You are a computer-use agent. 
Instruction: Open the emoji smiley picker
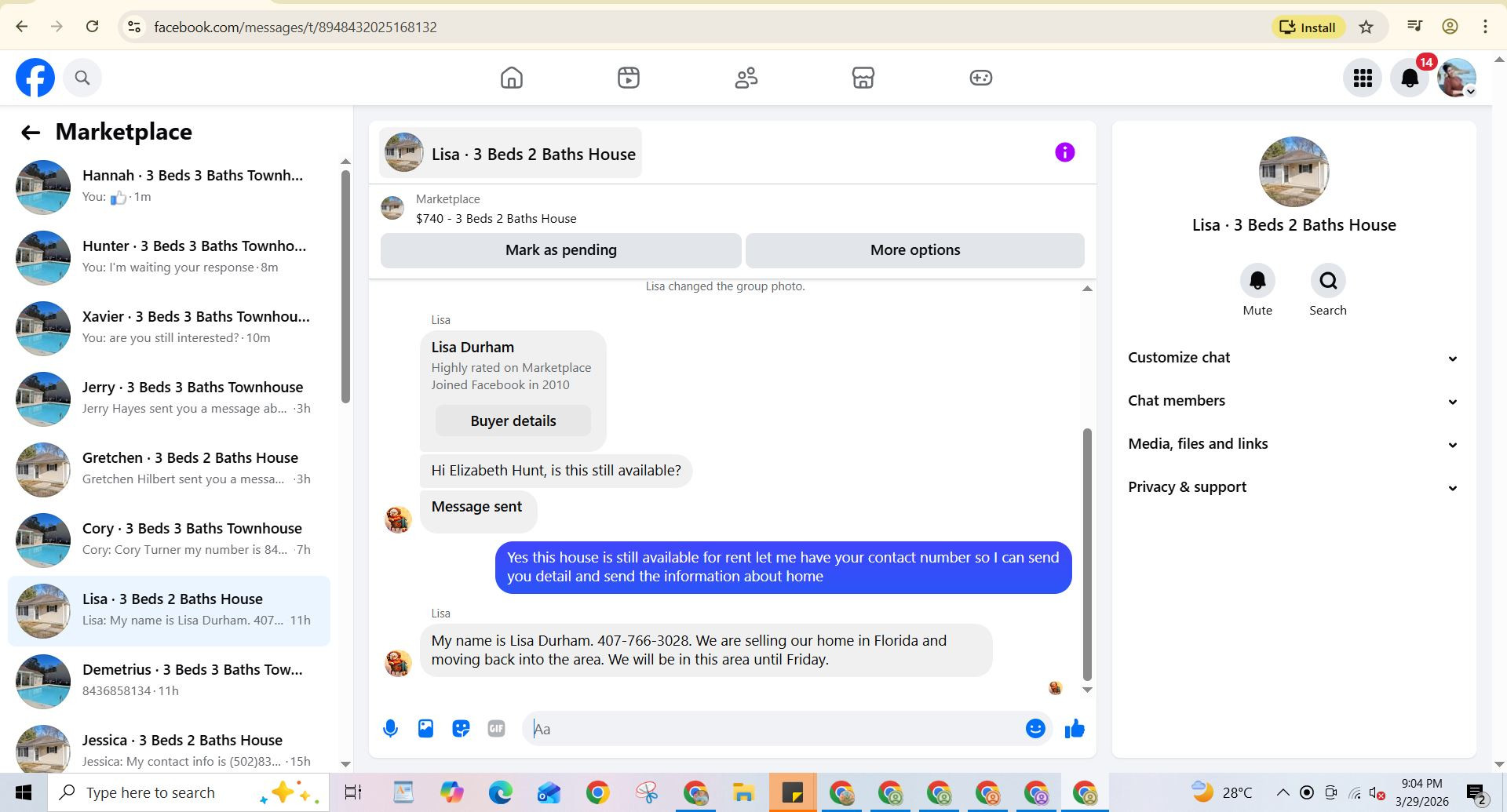pos(1035,729)
